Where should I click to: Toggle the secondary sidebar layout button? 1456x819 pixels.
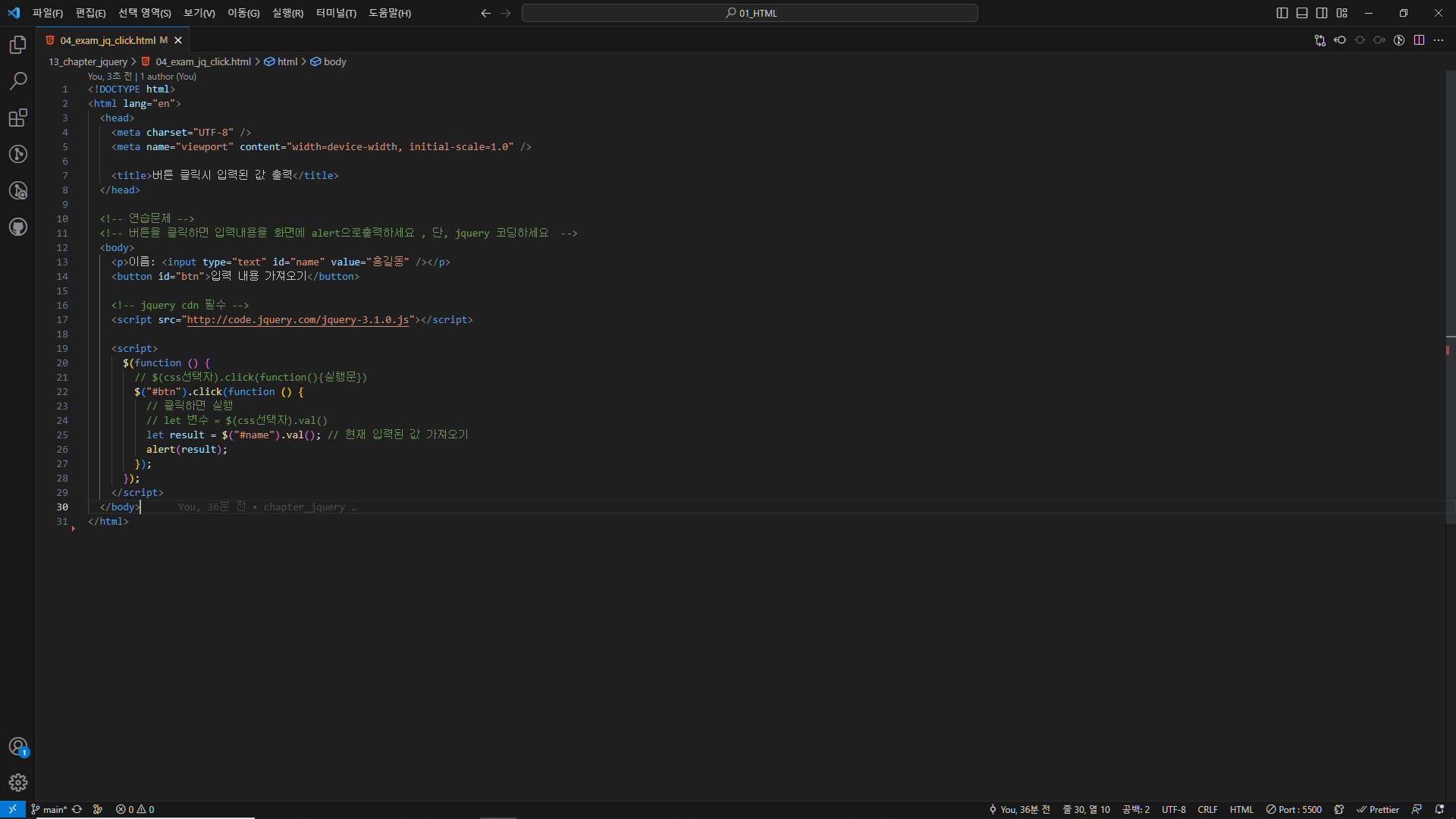coord(1322,13)
